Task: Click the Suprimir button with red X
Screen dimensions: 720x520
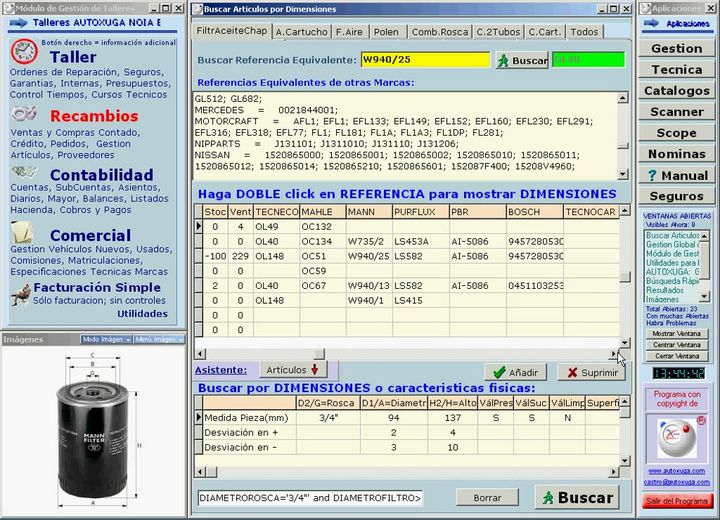Action: tap(592, 373)
